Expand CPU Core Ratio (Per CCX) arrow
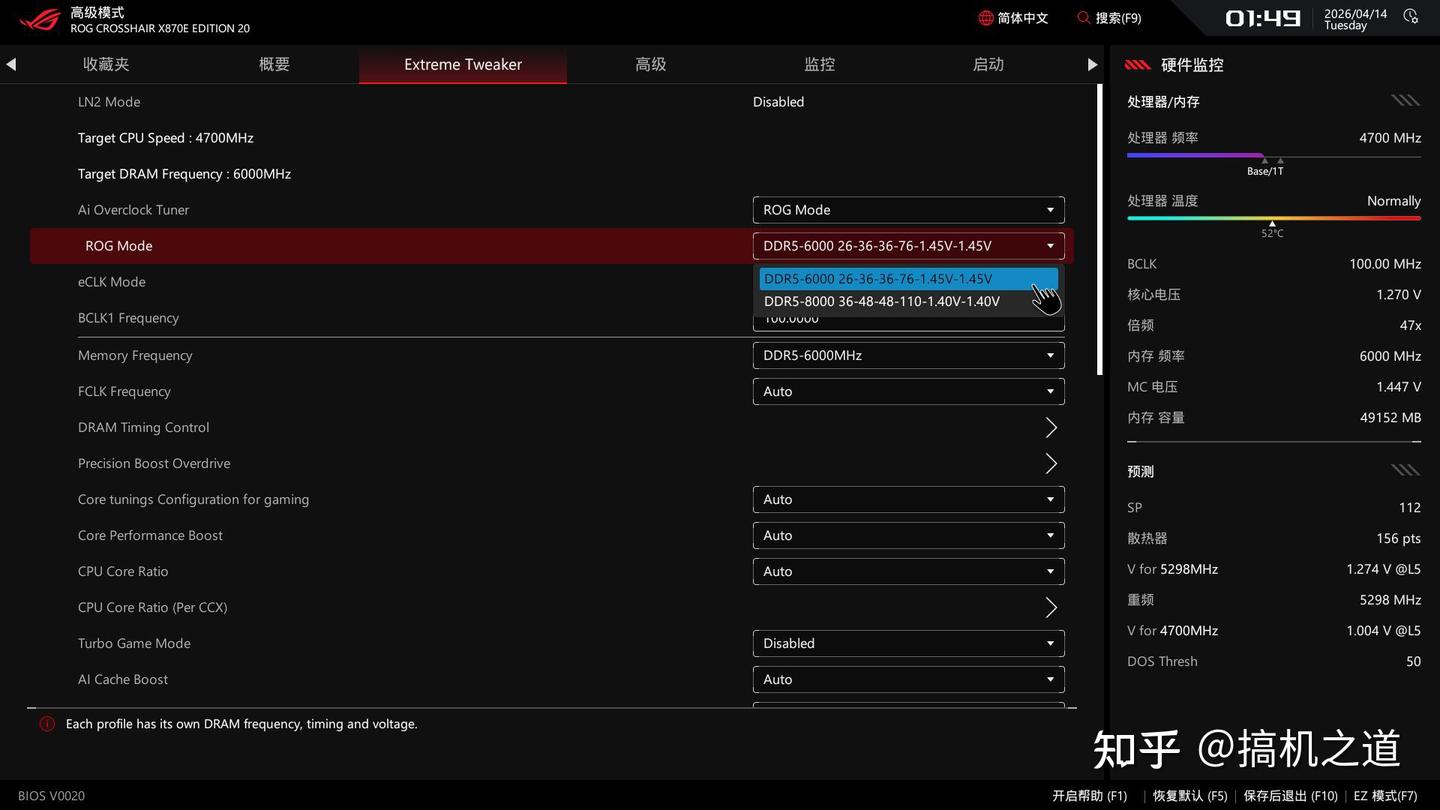Viewport: 1440px width, 810px height. tap(1051, 607)
